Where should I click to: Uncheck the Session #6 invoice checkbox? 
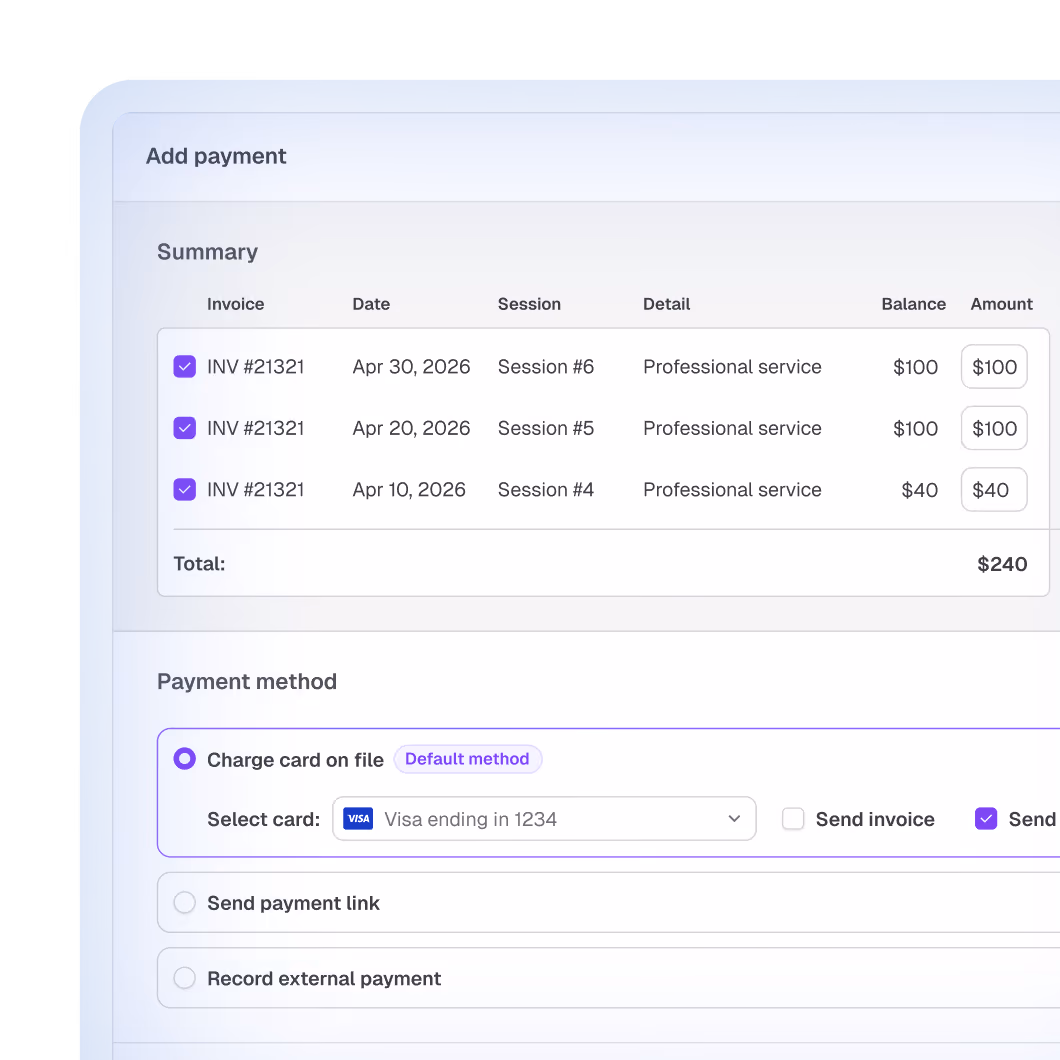tap(185, 366)
